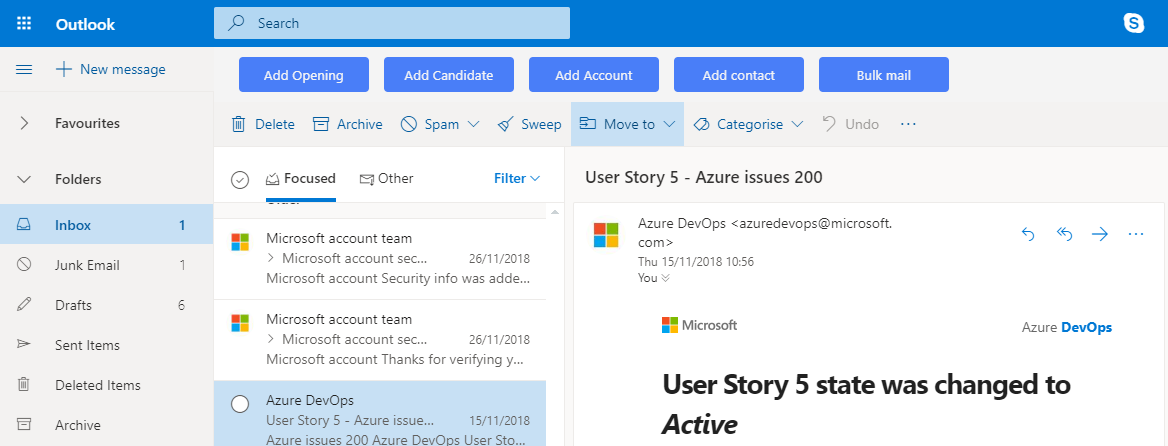Open the Filter dropdown
Image resolution: width=1168 pixels, height=446 pixels.
coord(517,179)
